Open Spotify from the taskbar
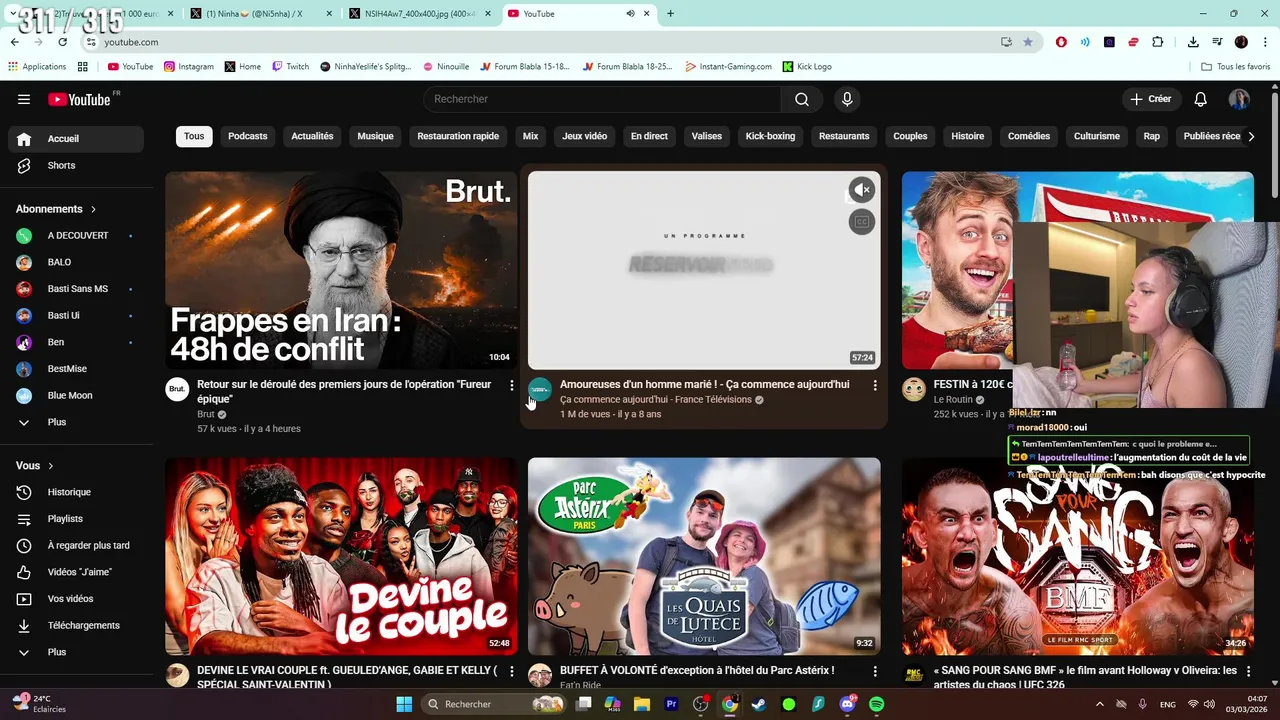 point(876,704)
